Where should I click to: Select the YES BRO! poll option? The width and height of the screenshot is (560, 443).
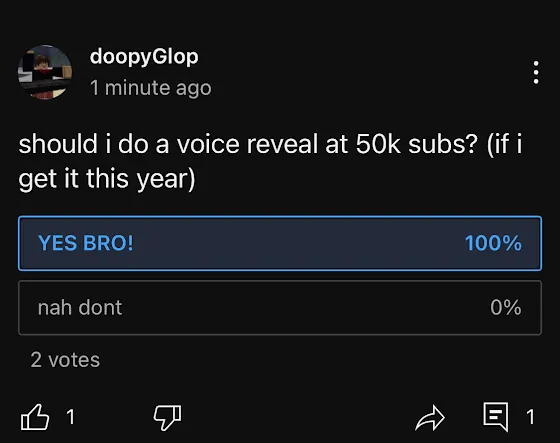tap(280, 243)
